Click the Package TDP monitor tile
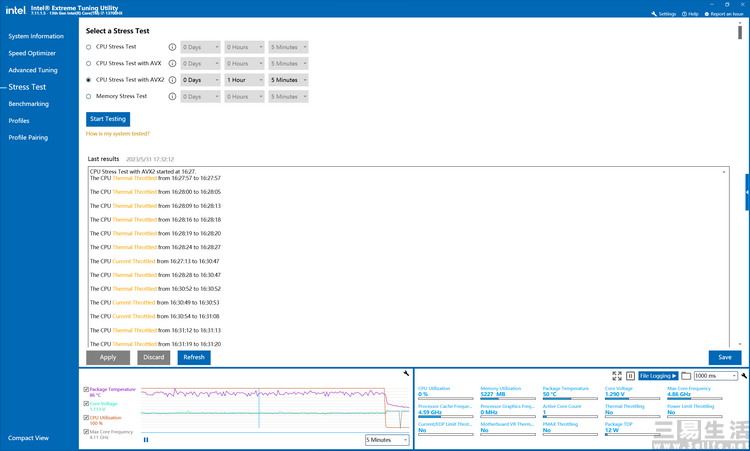The image size is (750, 451). pyautogui.click(x=632, y=428)
